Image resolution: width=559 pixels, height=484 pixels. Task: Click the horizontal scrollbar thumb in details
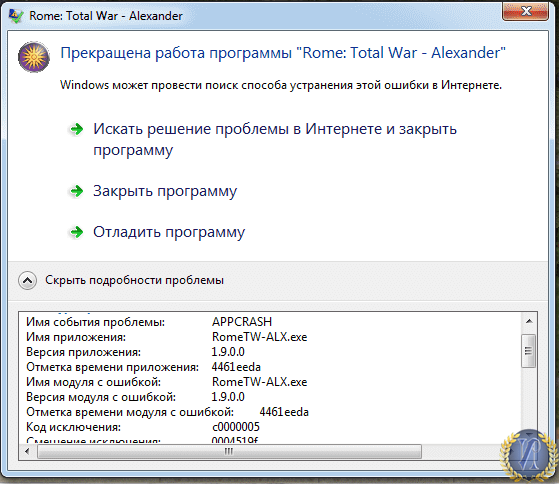(229, 452)
